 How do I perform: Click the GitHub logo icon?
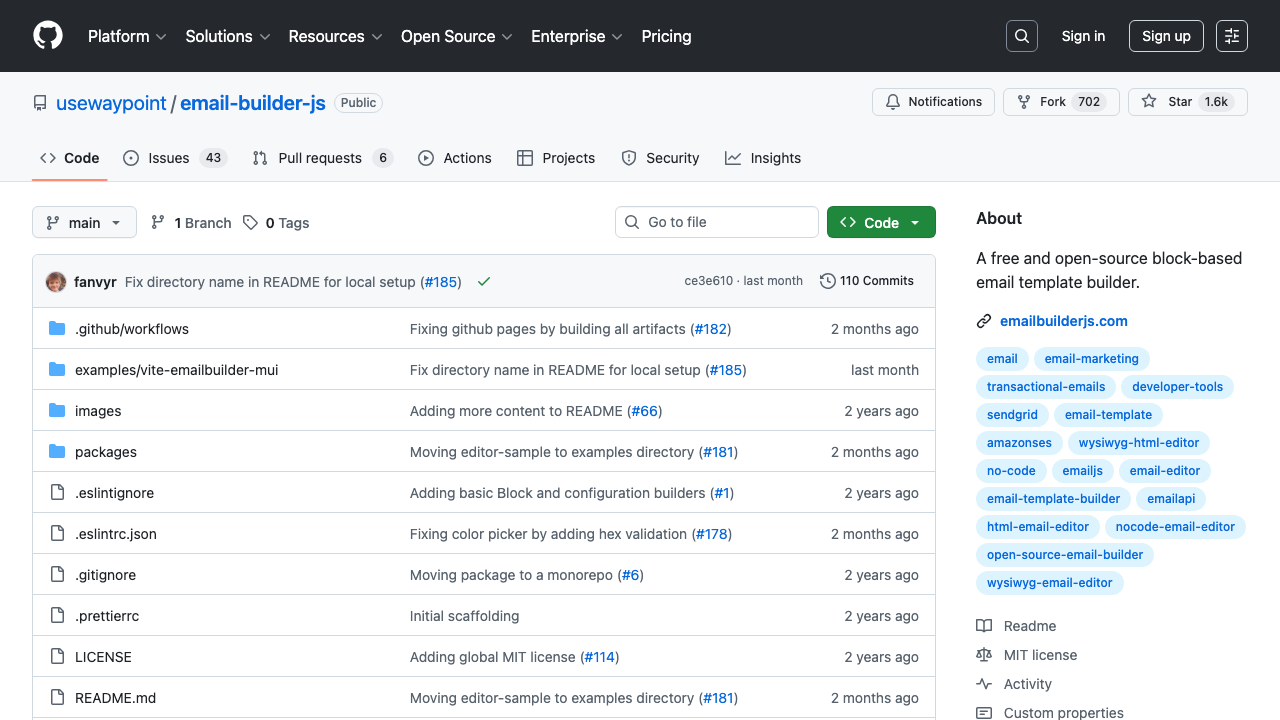click(47, 36)
